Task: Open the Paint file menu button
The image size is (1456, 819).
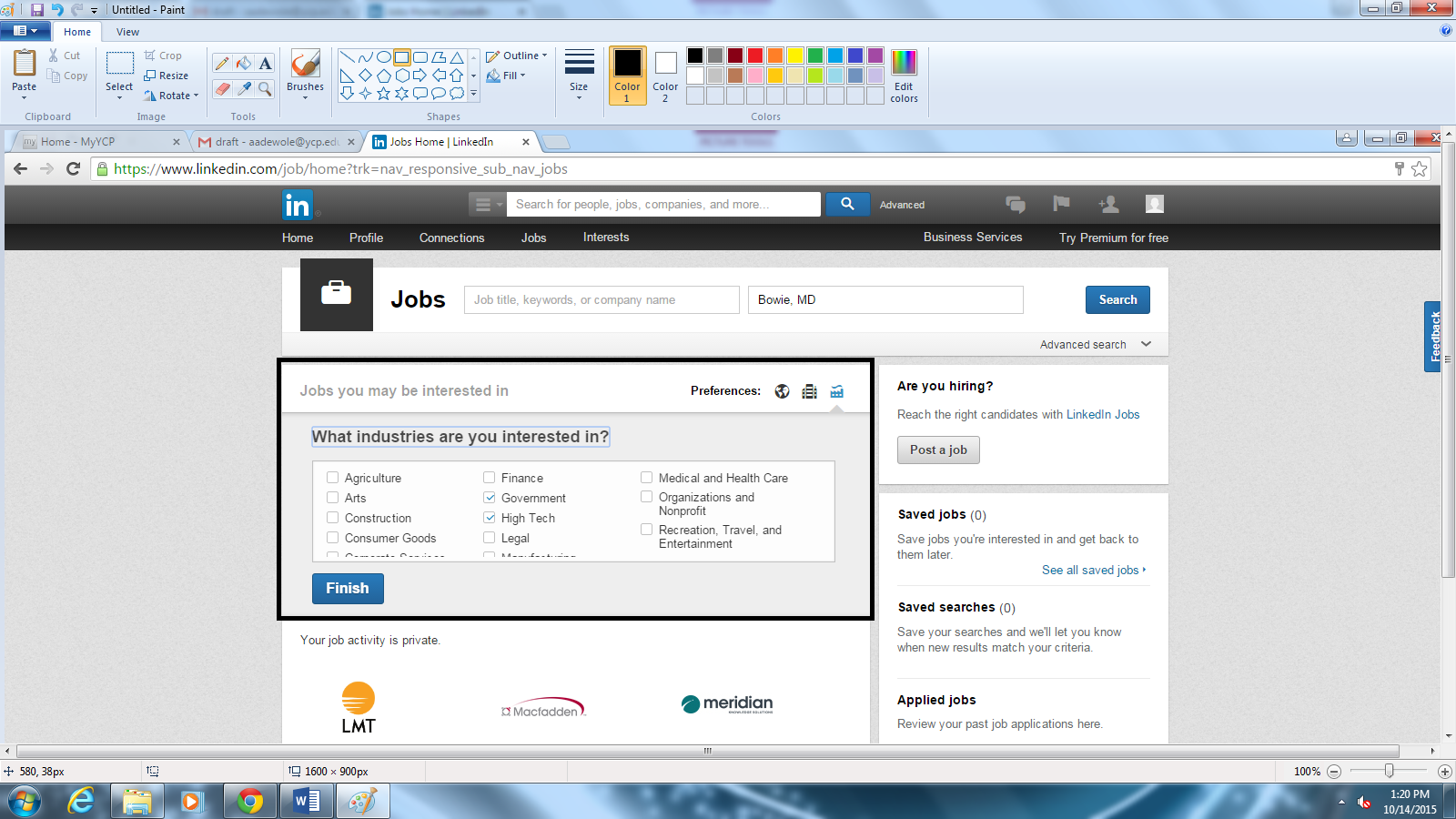Action: [25, 31]
